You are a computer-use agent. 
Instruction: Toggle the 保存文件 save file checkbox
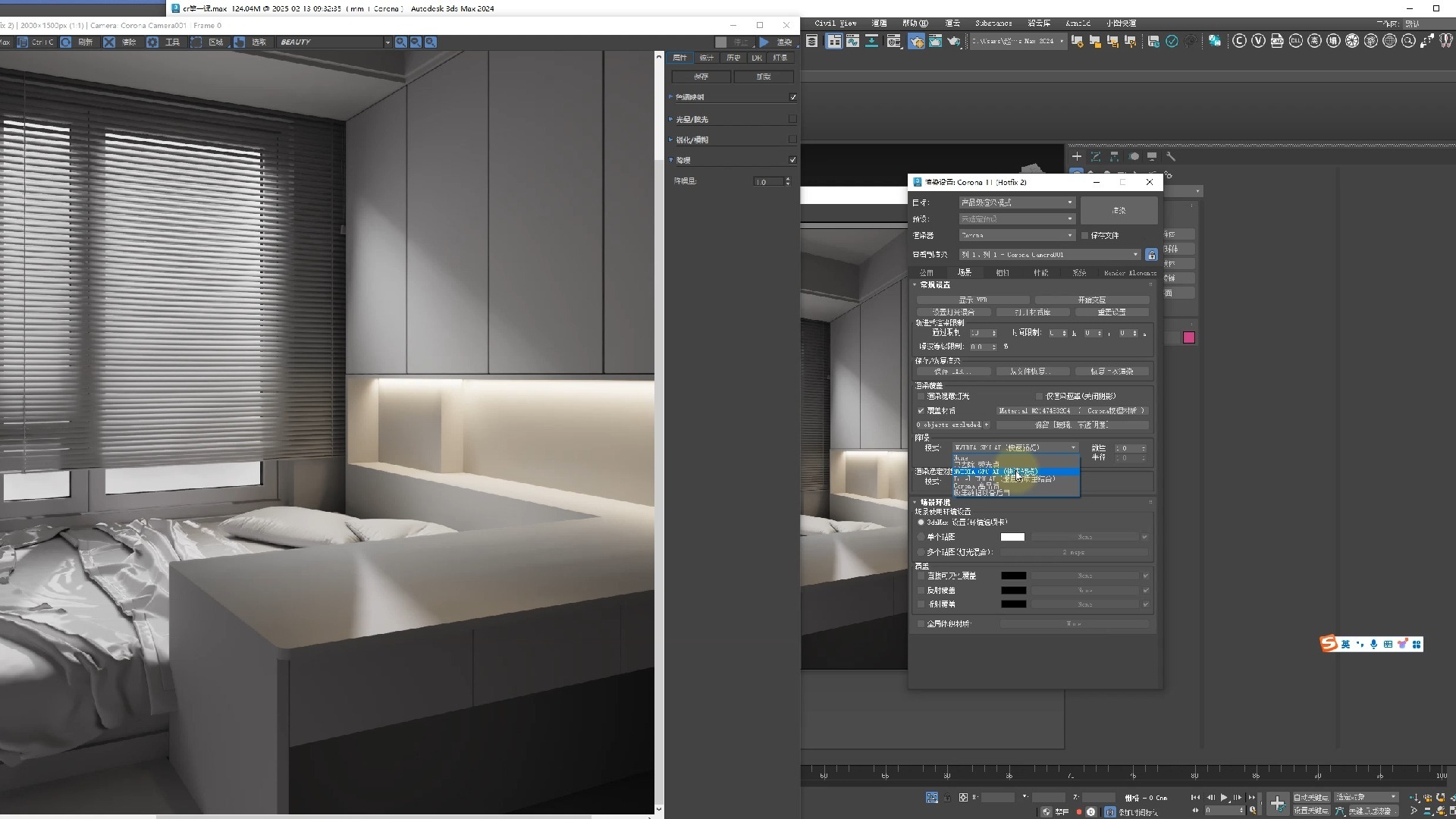[x=1085, y=236]
